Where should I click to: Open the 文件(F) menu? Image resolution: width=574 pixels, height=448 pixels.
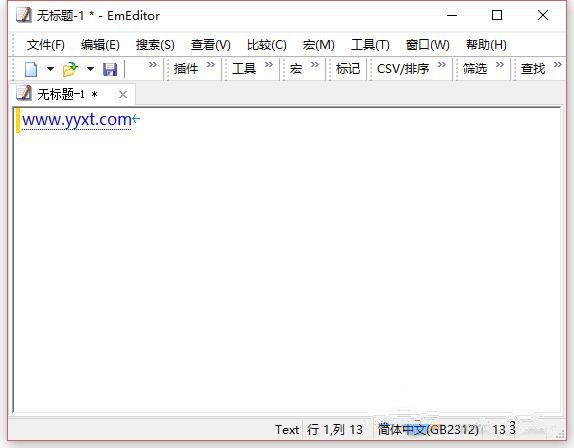point(45,45)
